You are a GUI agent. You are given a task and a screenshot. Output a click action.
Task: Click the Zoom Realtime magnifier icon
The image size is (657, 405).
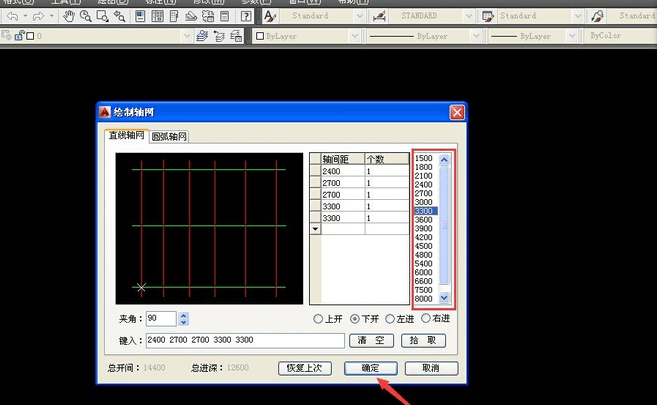click(x=87, y=17)
